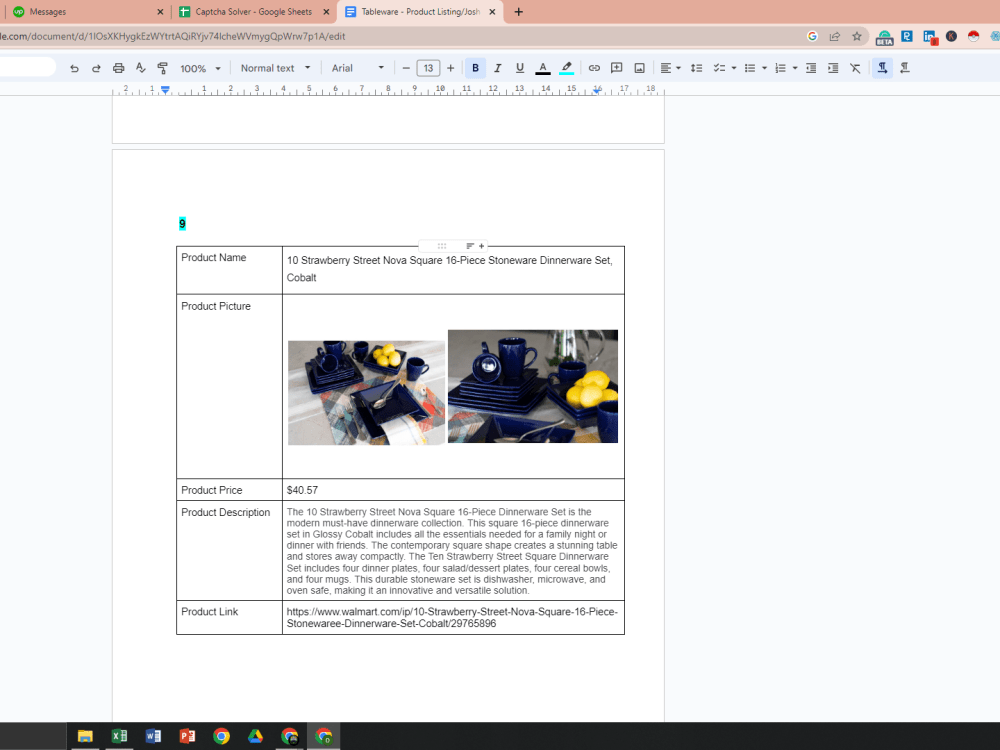The width and height of the screenshot is (1000, 750).
Task: Insert a bulleted list
Action: (750, 68)
